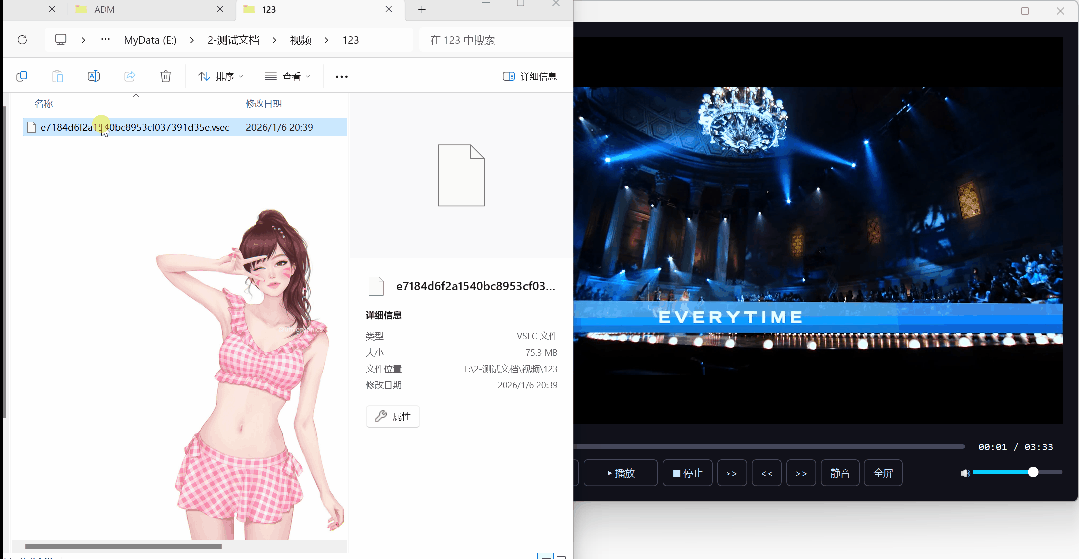The width and height of the screenshot is (1079, 559).
Task: Close the 123 tab
Action: [x=389, y=10]
